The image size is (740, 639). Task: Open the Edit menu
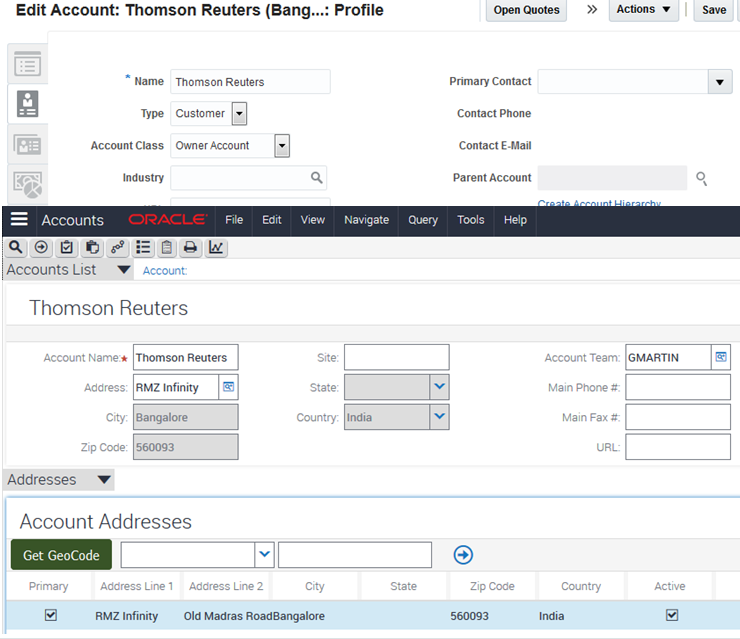(272, 220)
